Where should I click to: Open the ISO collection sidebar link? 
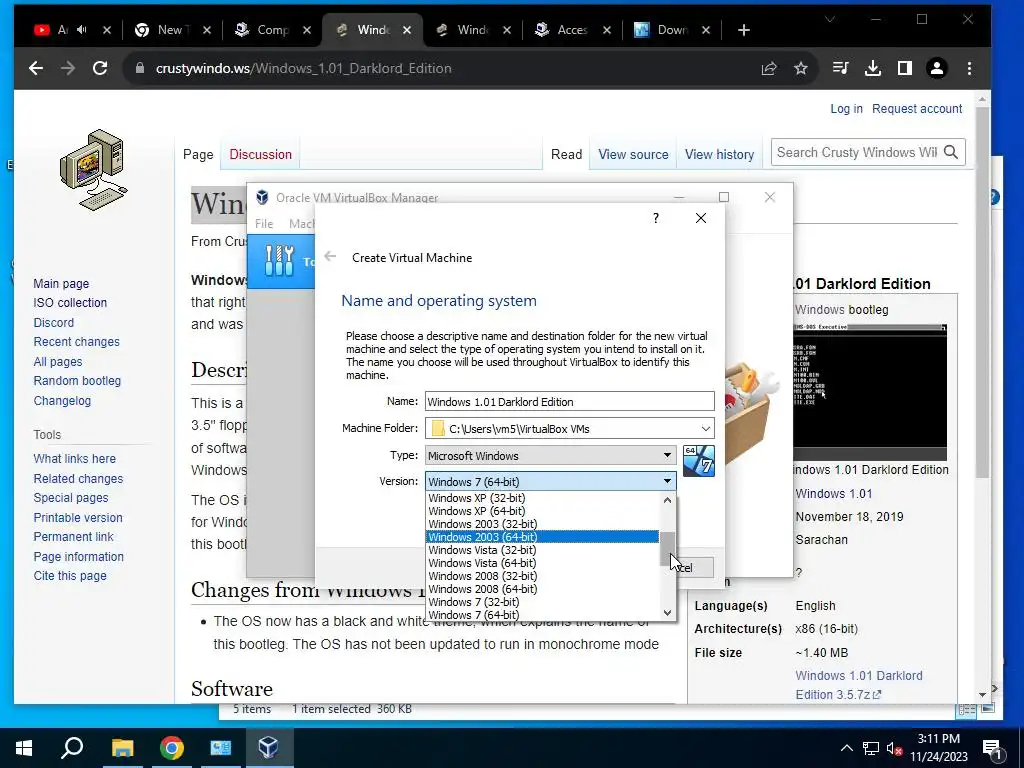[70, 302]
